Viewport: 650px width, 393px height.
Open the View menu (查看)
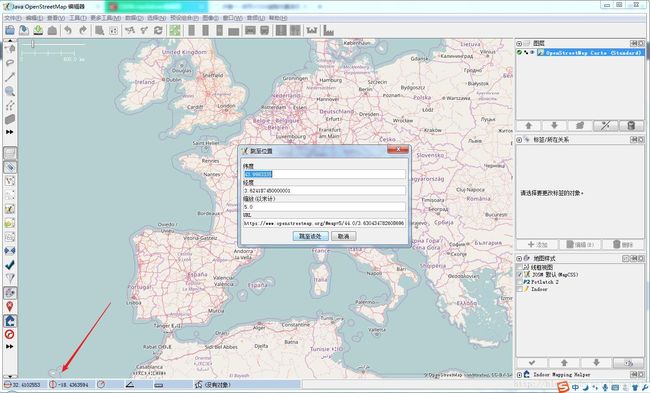click(56, 18)
